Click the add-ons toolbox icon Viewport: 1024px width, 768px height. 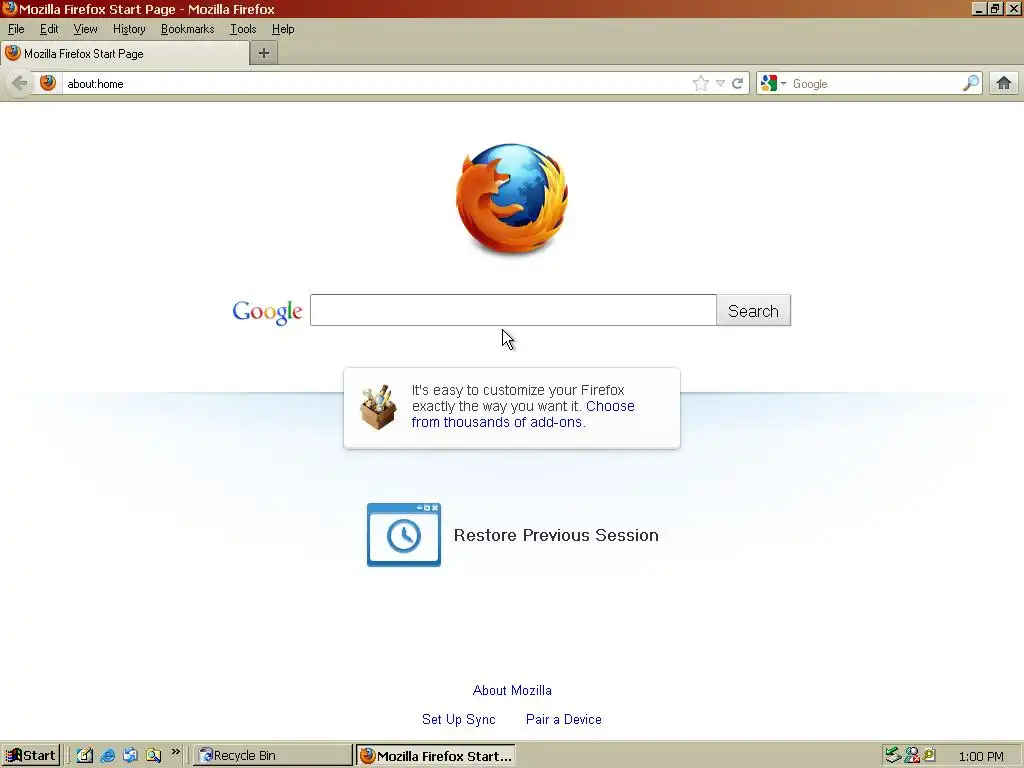tap(378, 407)
